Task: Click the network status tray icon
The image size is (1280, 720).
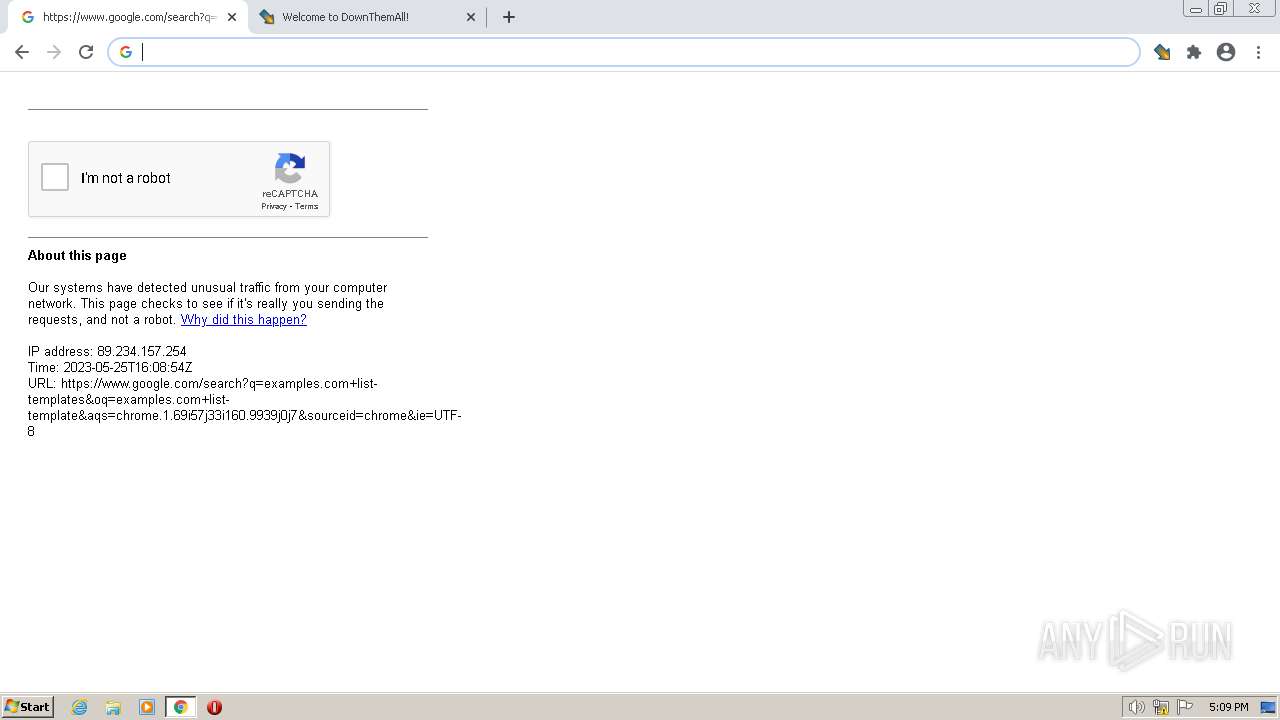Action: point(1161,707)
